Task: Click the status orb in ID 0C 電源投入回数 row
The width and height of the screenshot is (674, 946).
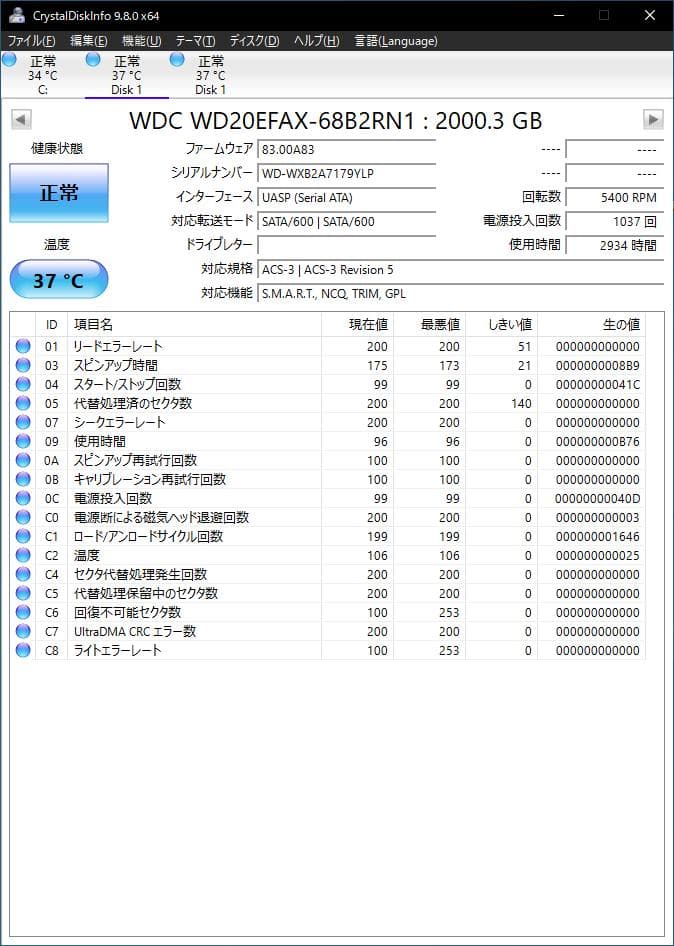Action: click(x=23, y=498)
